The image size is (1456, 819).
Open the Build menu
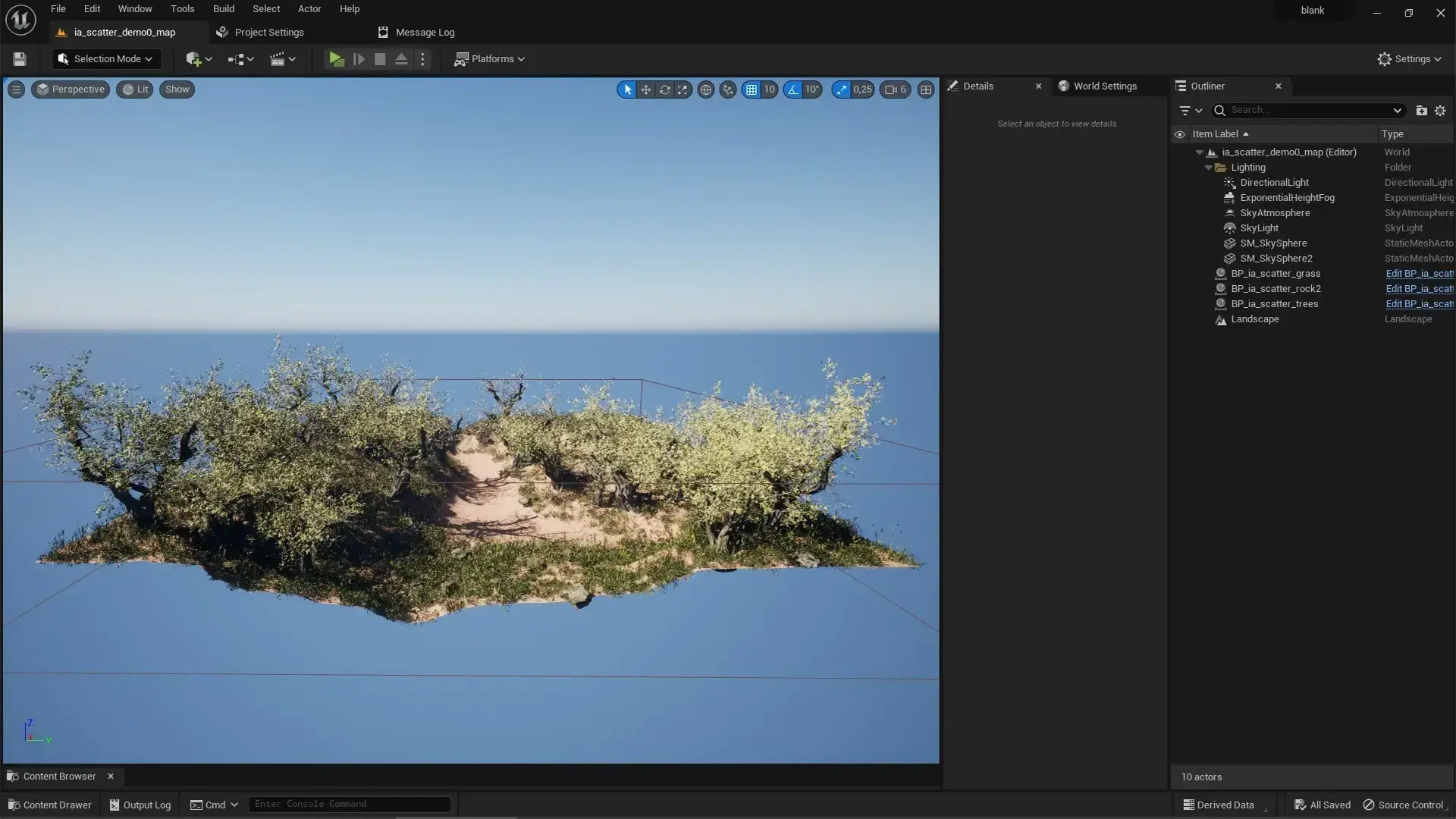click(224, 9)
